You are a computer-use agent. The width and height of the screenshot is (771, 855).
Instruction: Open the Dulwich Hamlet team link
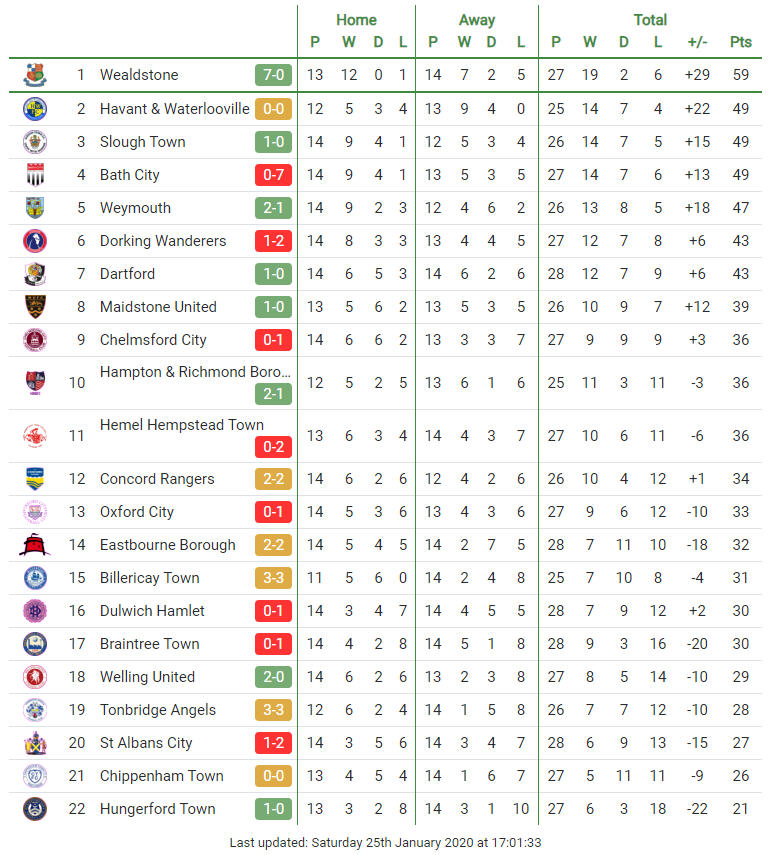point(152,611)
